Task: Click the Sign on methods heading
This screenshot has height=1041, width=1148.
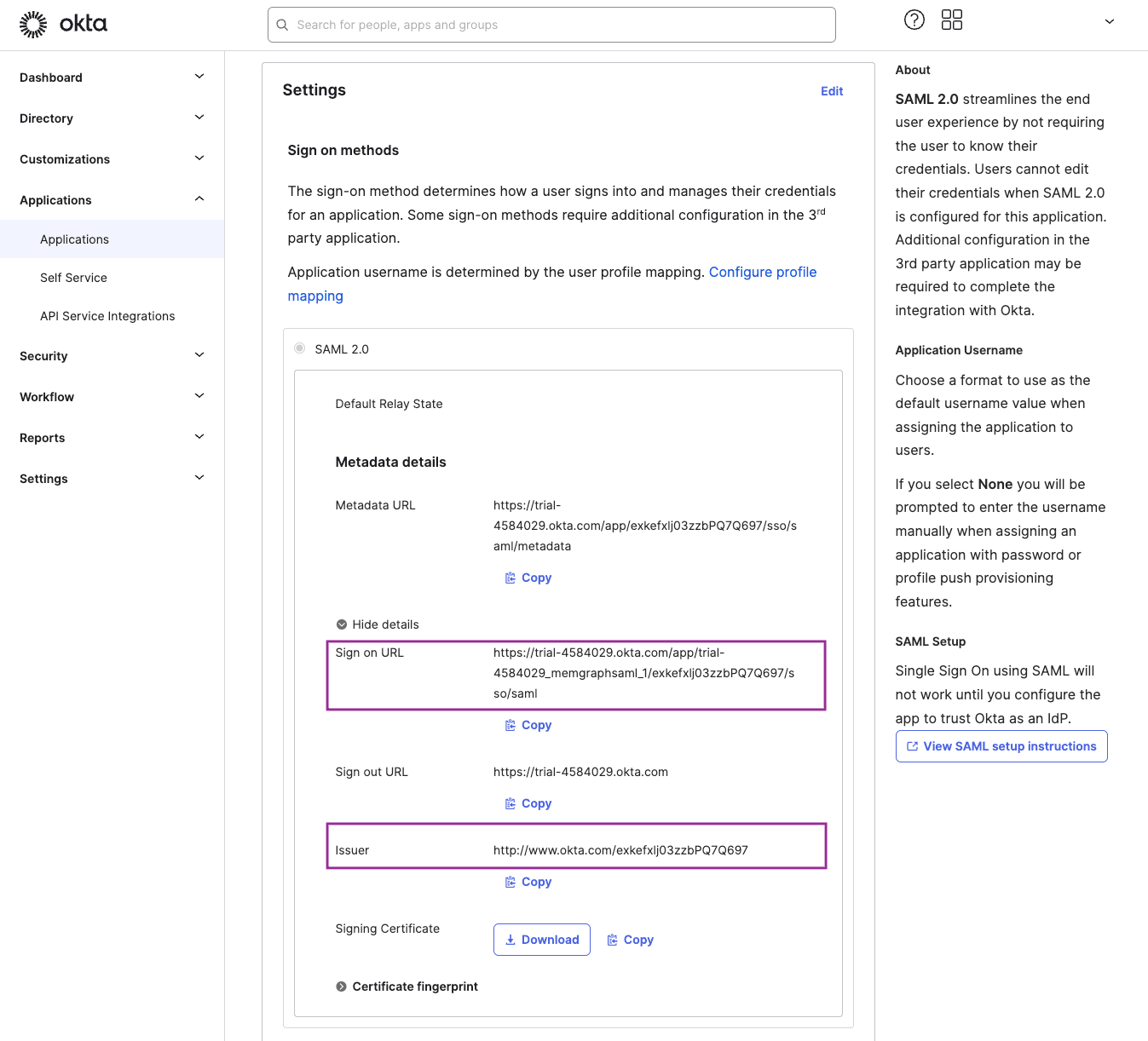Action: click(343, 150)
